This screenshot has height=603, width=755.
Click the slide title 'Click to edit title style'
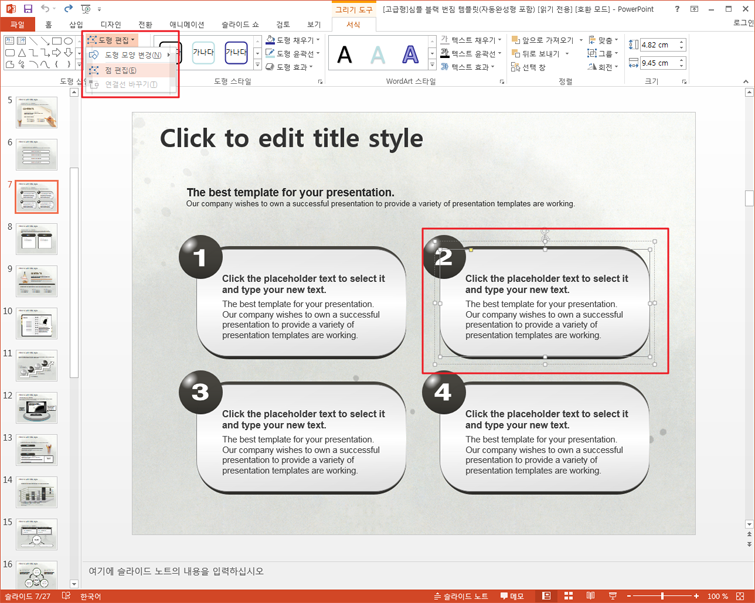tap(291, 139)
